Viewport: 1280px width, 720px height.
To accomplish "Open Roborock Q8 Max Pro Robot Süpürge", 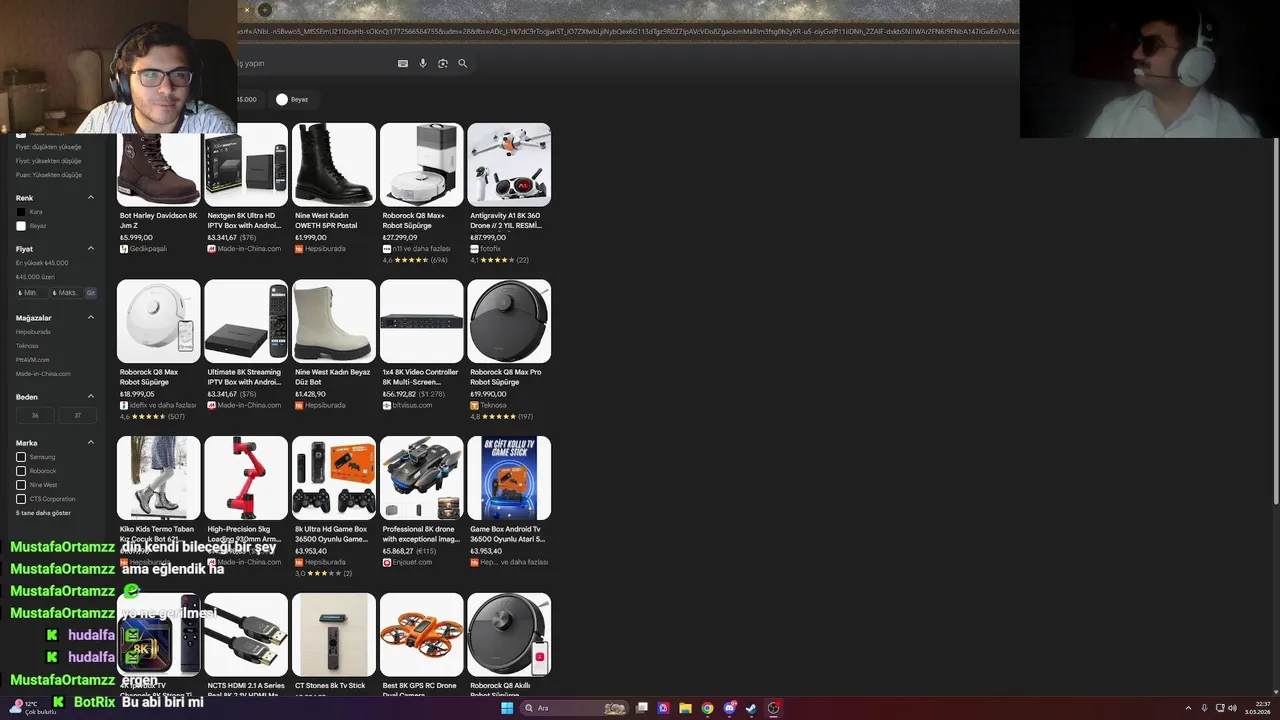I will [509, 350].
